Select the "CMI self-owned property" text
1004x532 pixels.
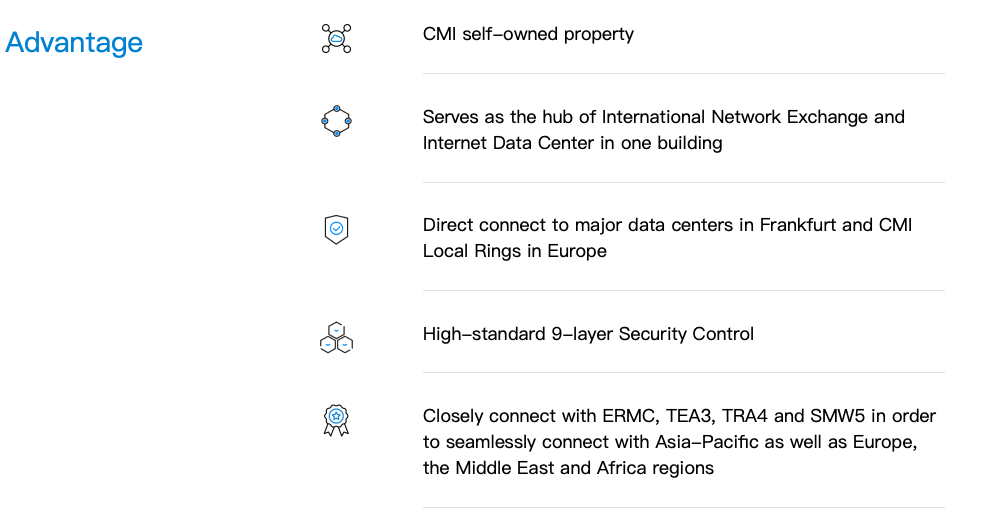click(528, 34)
